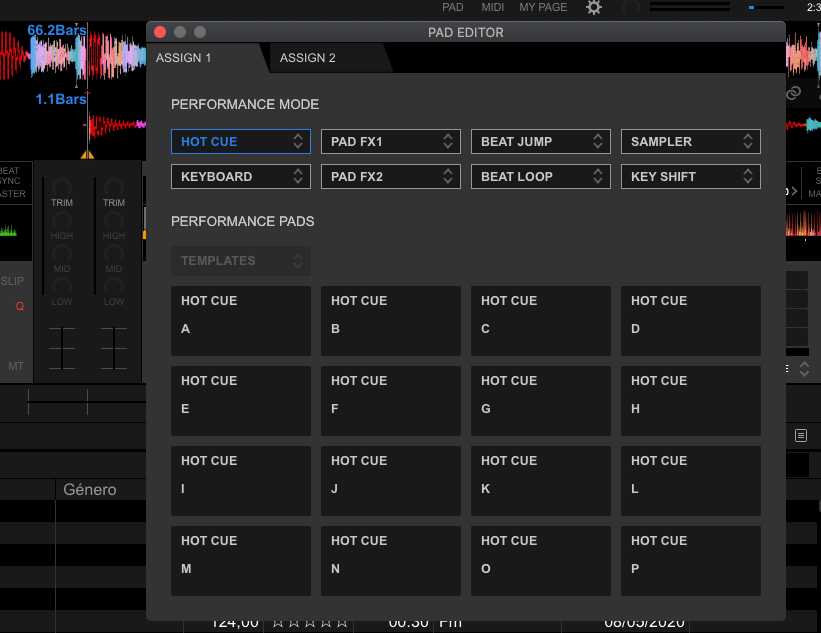This screenshot has width=821, height=633.
Task: Select the HOT CUE G pad
Action: [x=541, y=401]
